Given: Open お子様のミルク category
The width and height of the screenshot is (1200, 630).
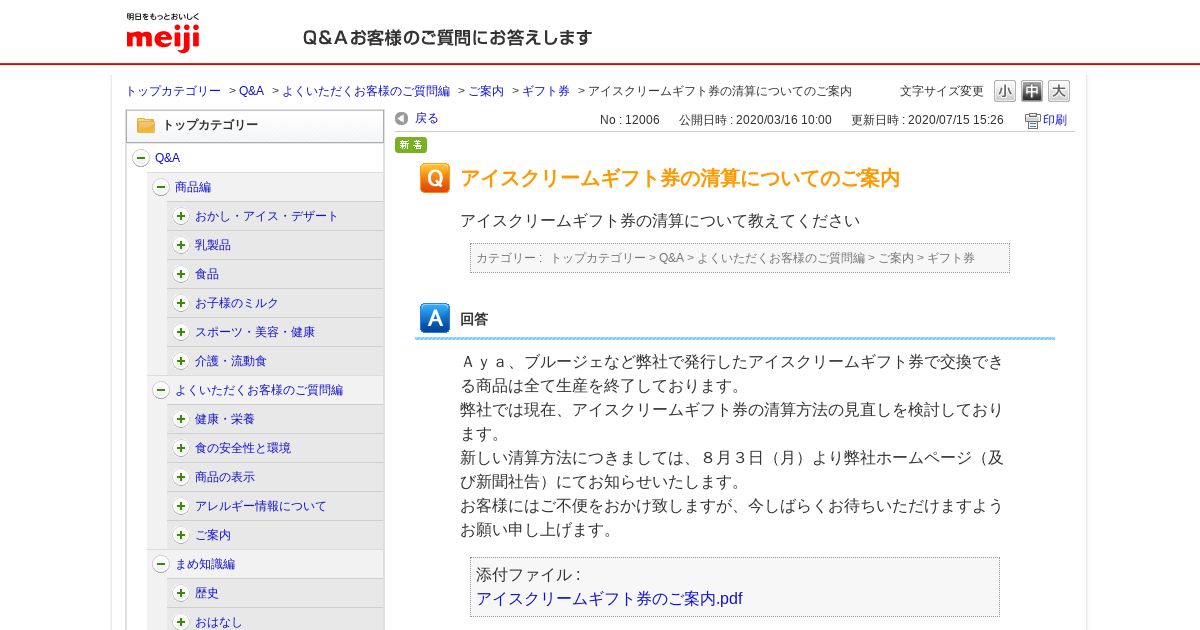Looking at the screenshot, I should [x=237, y=303].
